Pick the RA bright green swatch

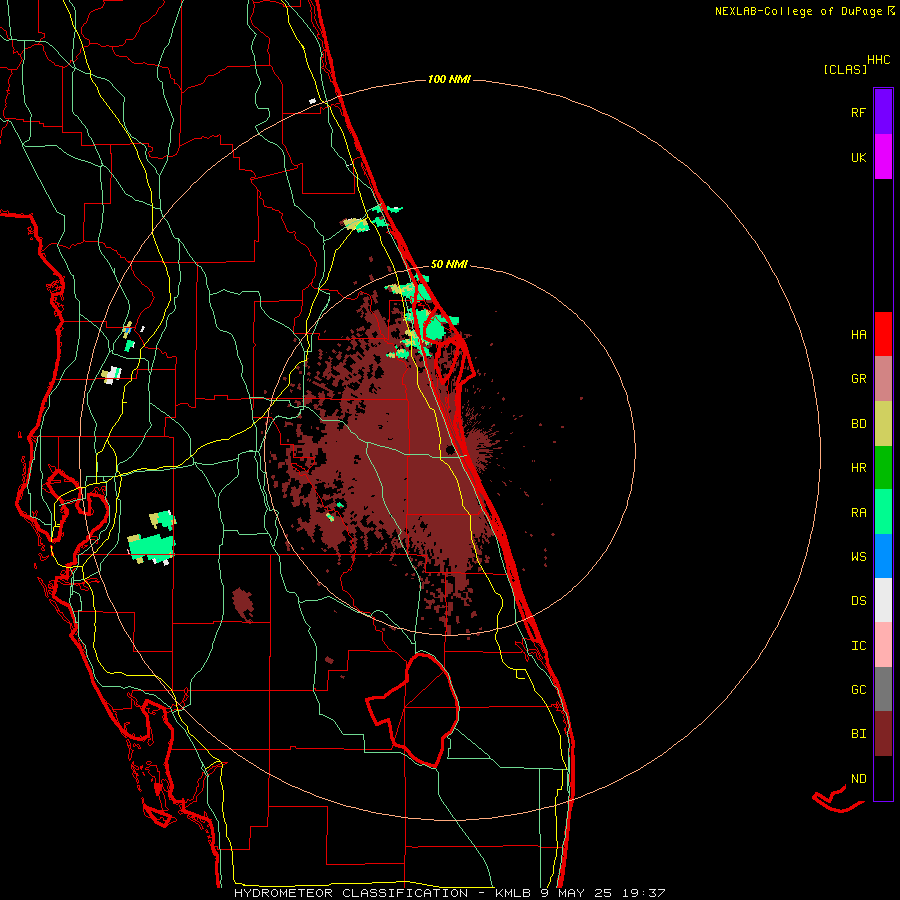(x=883, y=512)
